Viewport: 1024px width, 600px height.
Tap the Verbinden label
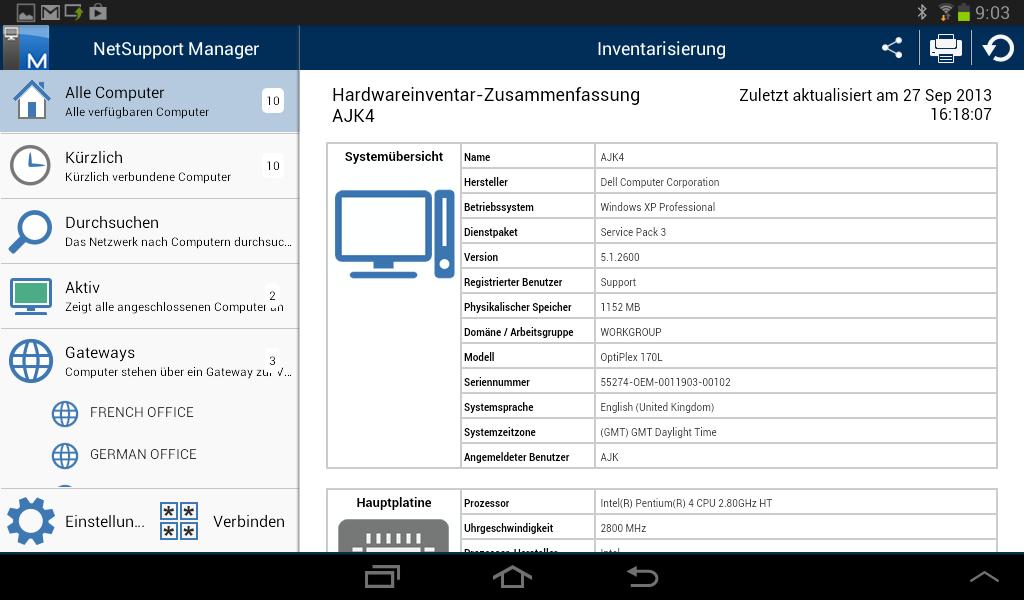click(249, 522)
